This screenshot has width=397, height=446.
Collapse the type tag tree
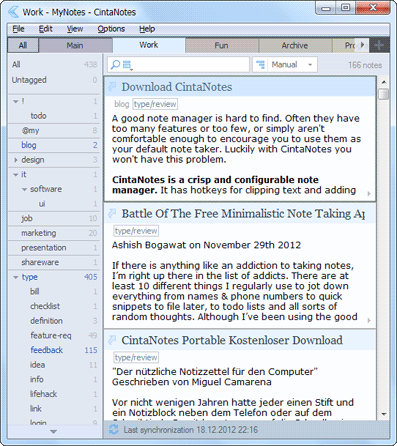pos(16,277)
